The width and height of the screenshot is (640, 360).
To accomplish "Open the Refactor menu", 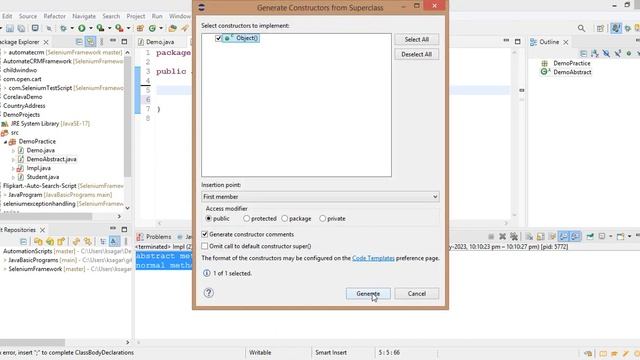I will [55, 16].
